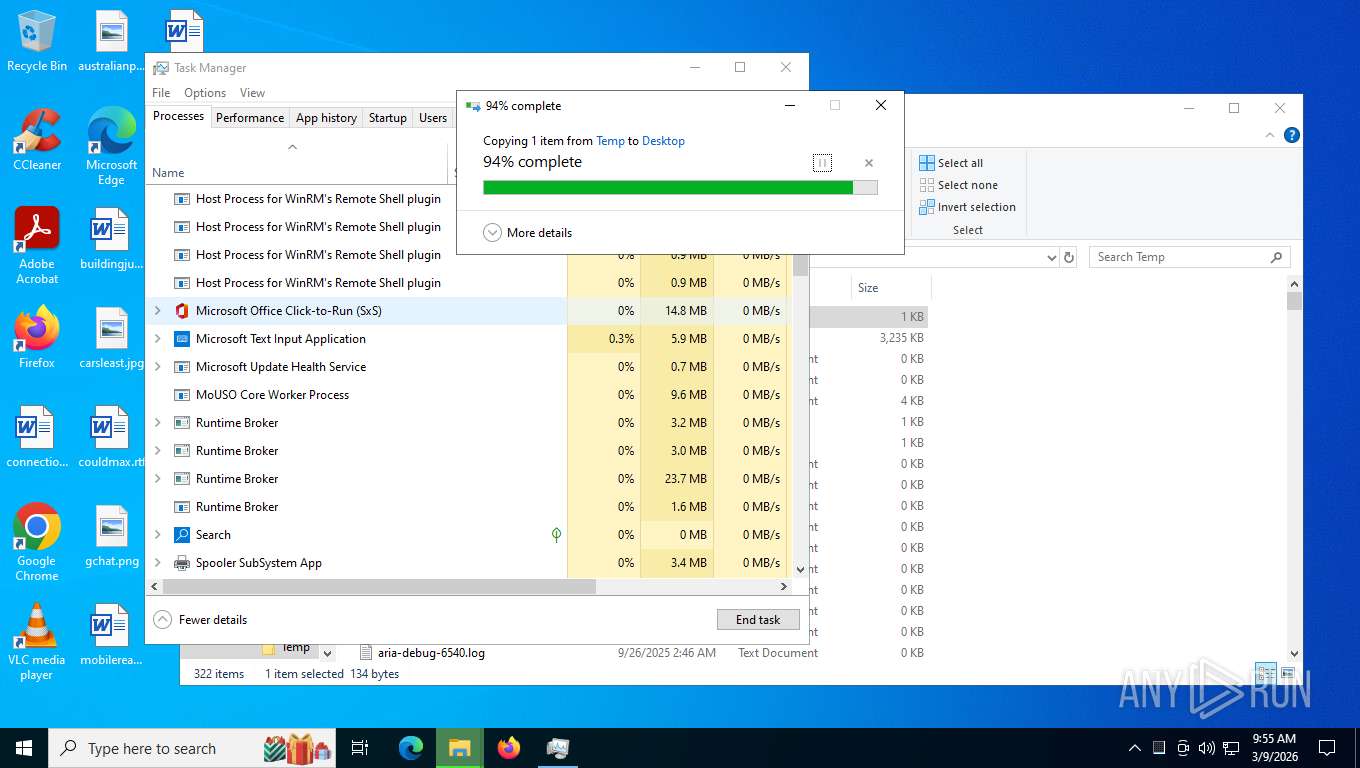Open the Action Center notifications icon
This screenshot has height=768, width=1360.
[x=1327, y=748]
